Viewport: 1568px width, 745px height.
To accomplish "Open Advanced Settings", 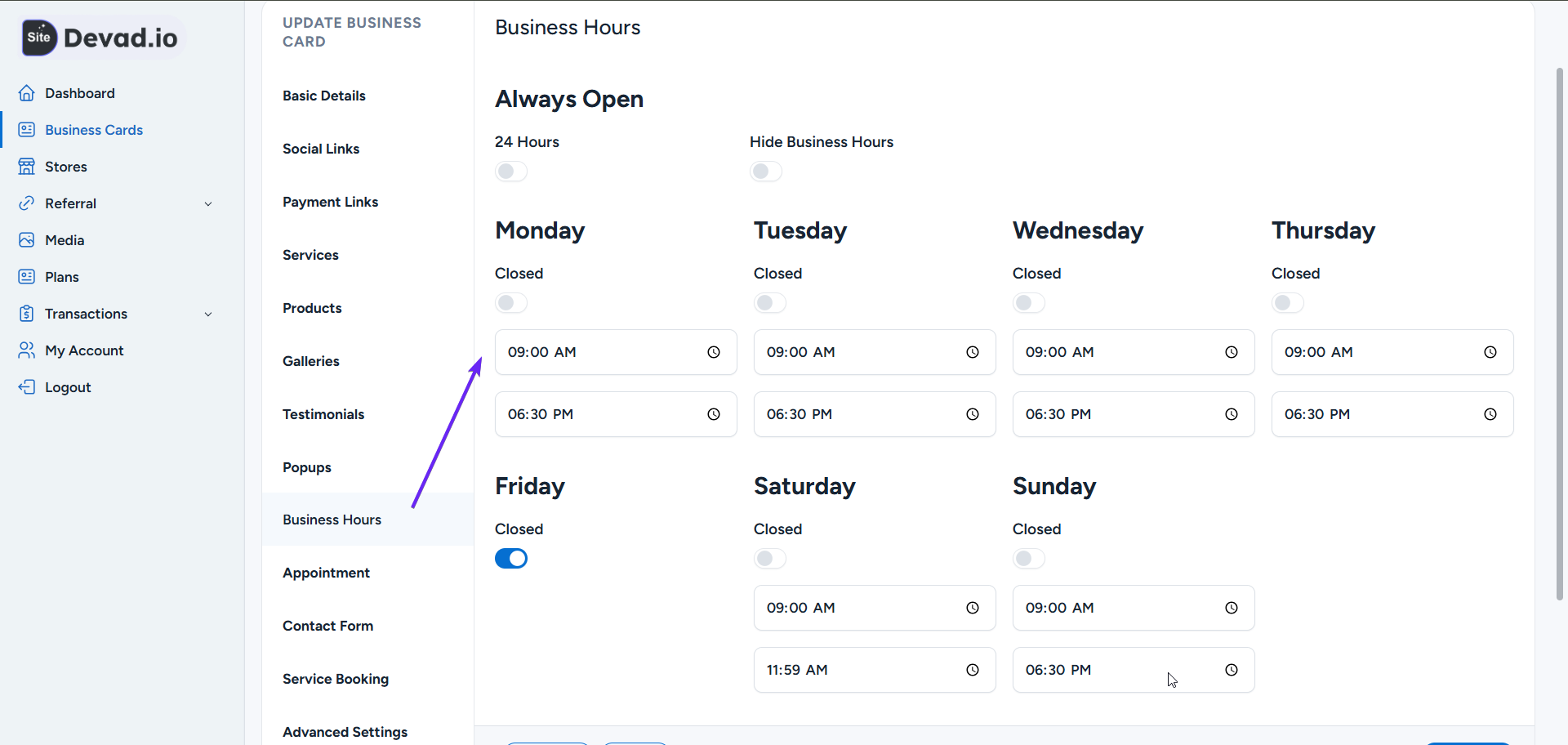I will 345,732.
